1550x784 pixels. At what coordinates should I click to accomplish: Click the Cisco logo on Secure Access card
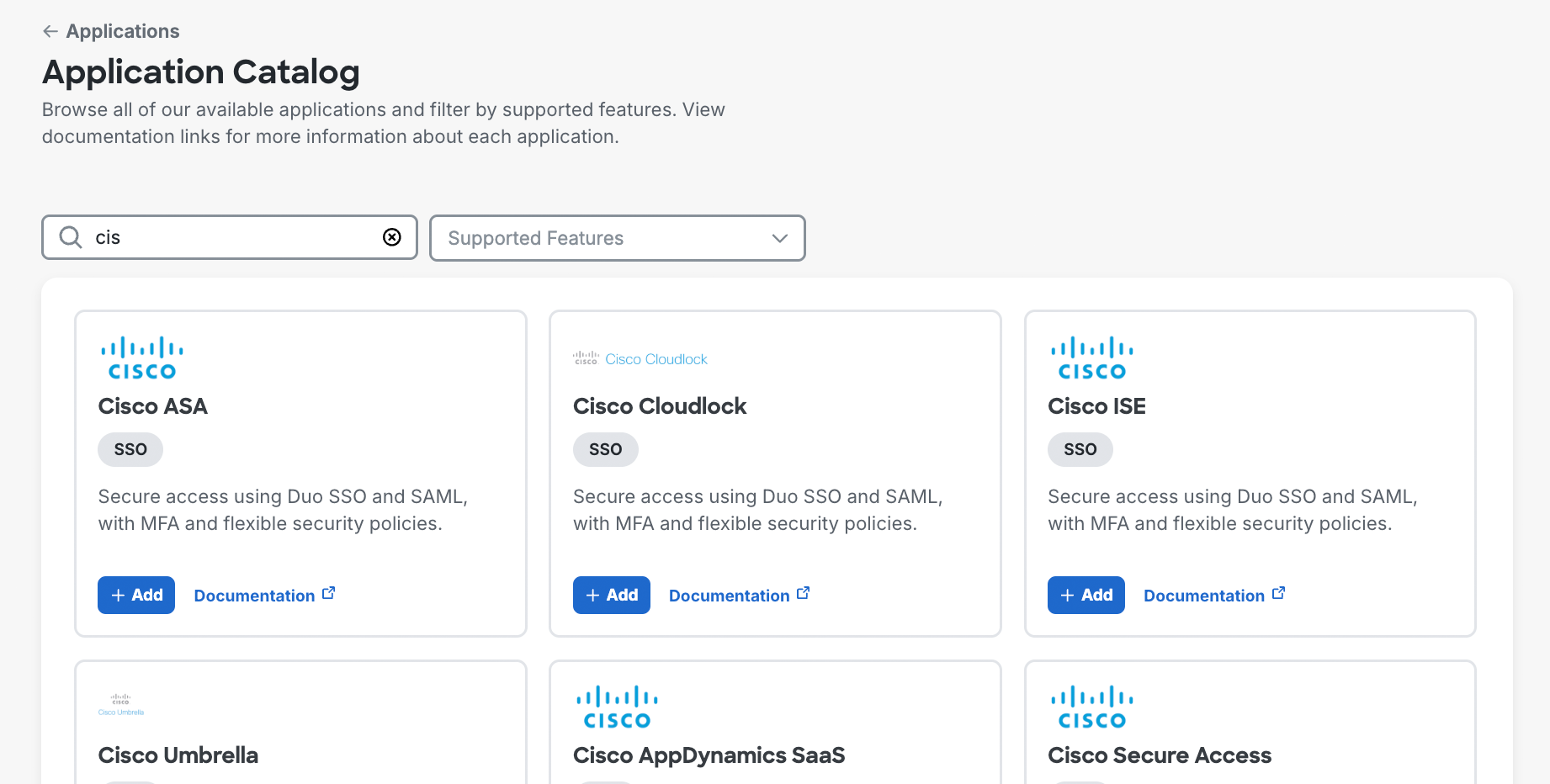[1091, 707]
